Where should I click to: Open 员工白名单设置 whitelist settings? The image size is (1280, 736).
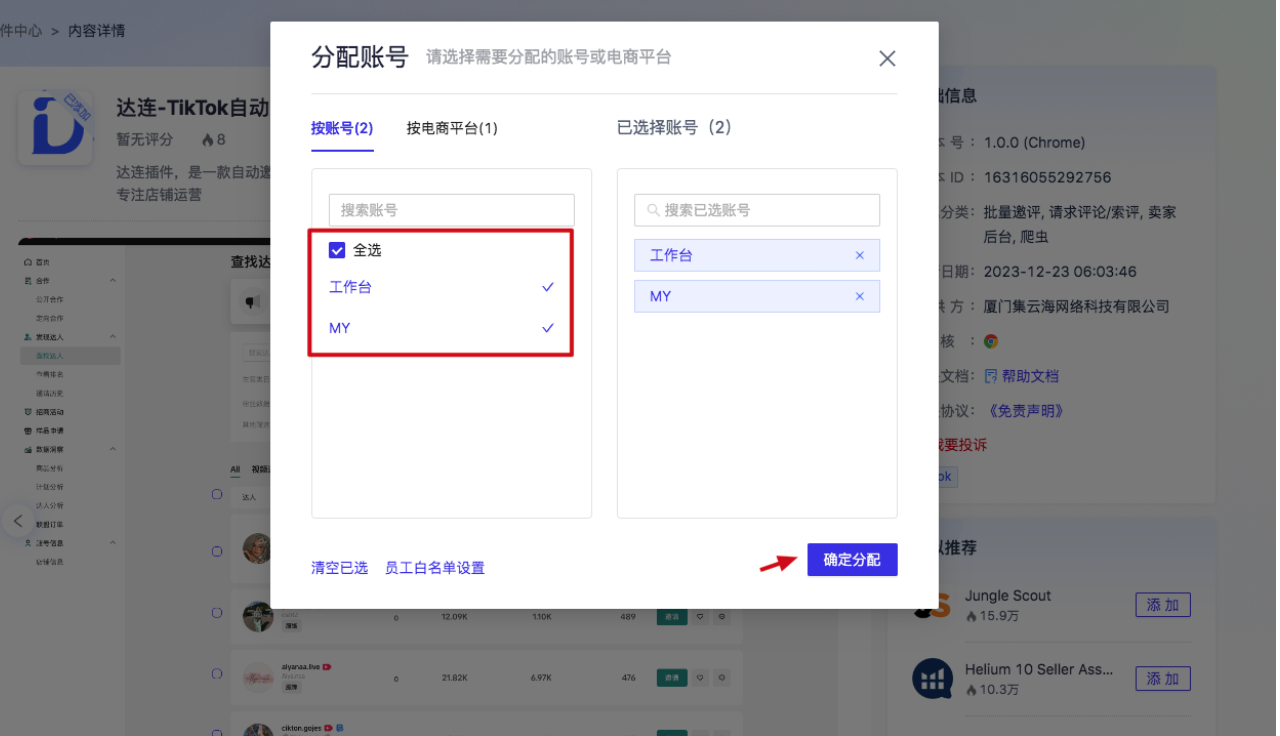pyautogui.click(x=435, y=568)
